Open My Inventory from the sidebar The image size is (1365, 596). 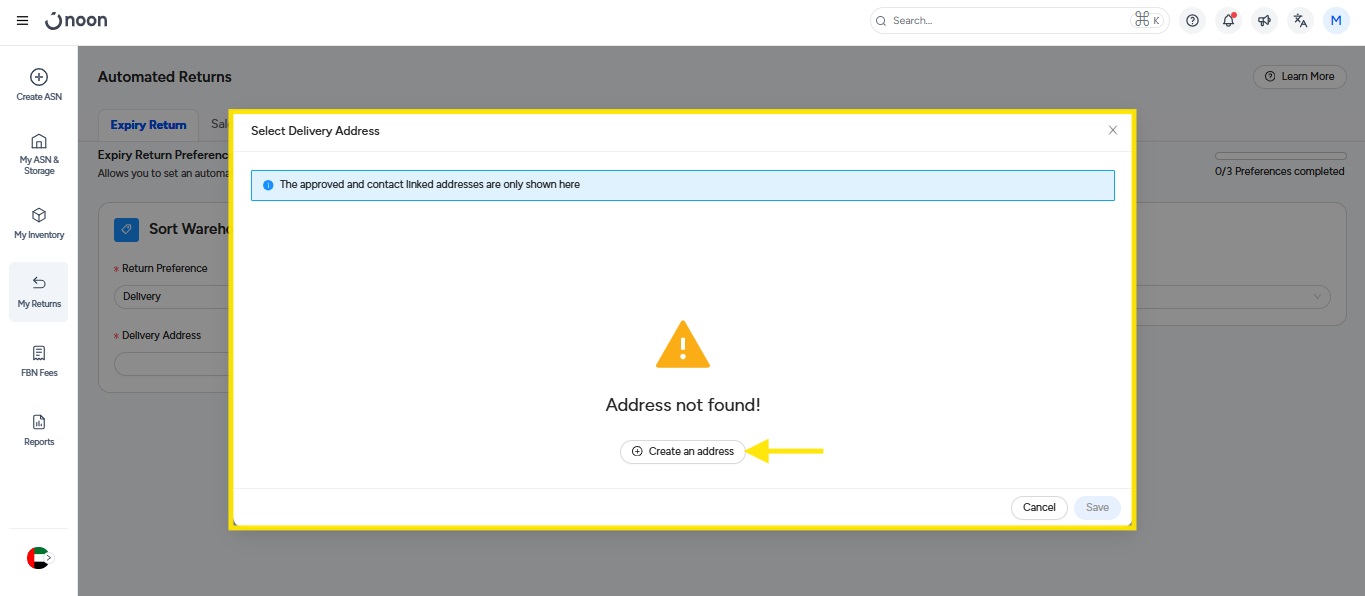[x=39, y=223]
